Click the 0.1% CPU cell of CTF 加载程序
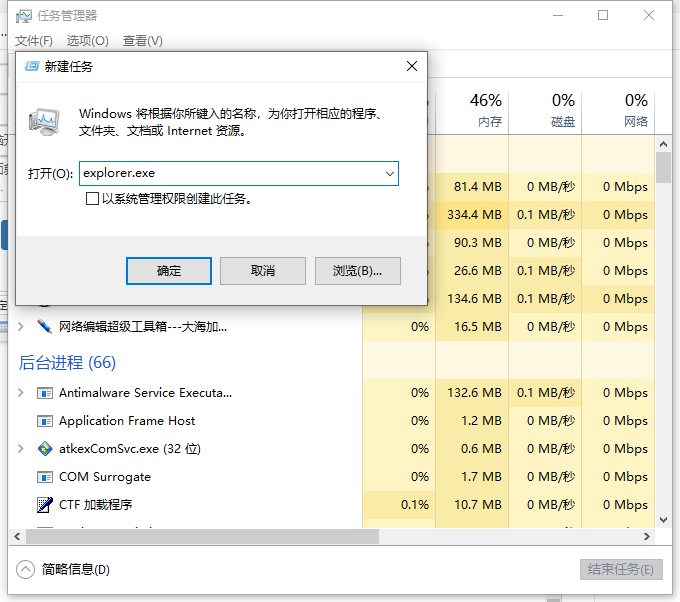This screenshot has height=602, width=680. [x=399, y=505]
